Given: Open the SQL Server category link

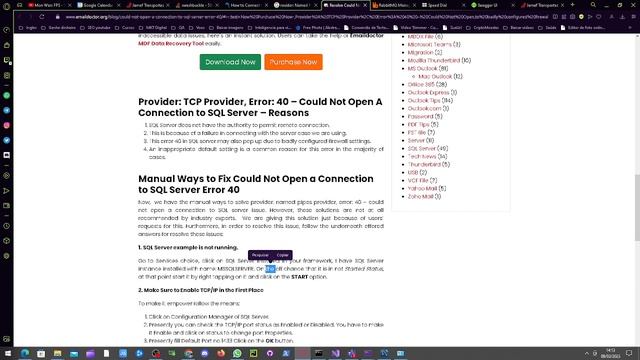Looking at the screenshot, I should click(x=422, y=149).
